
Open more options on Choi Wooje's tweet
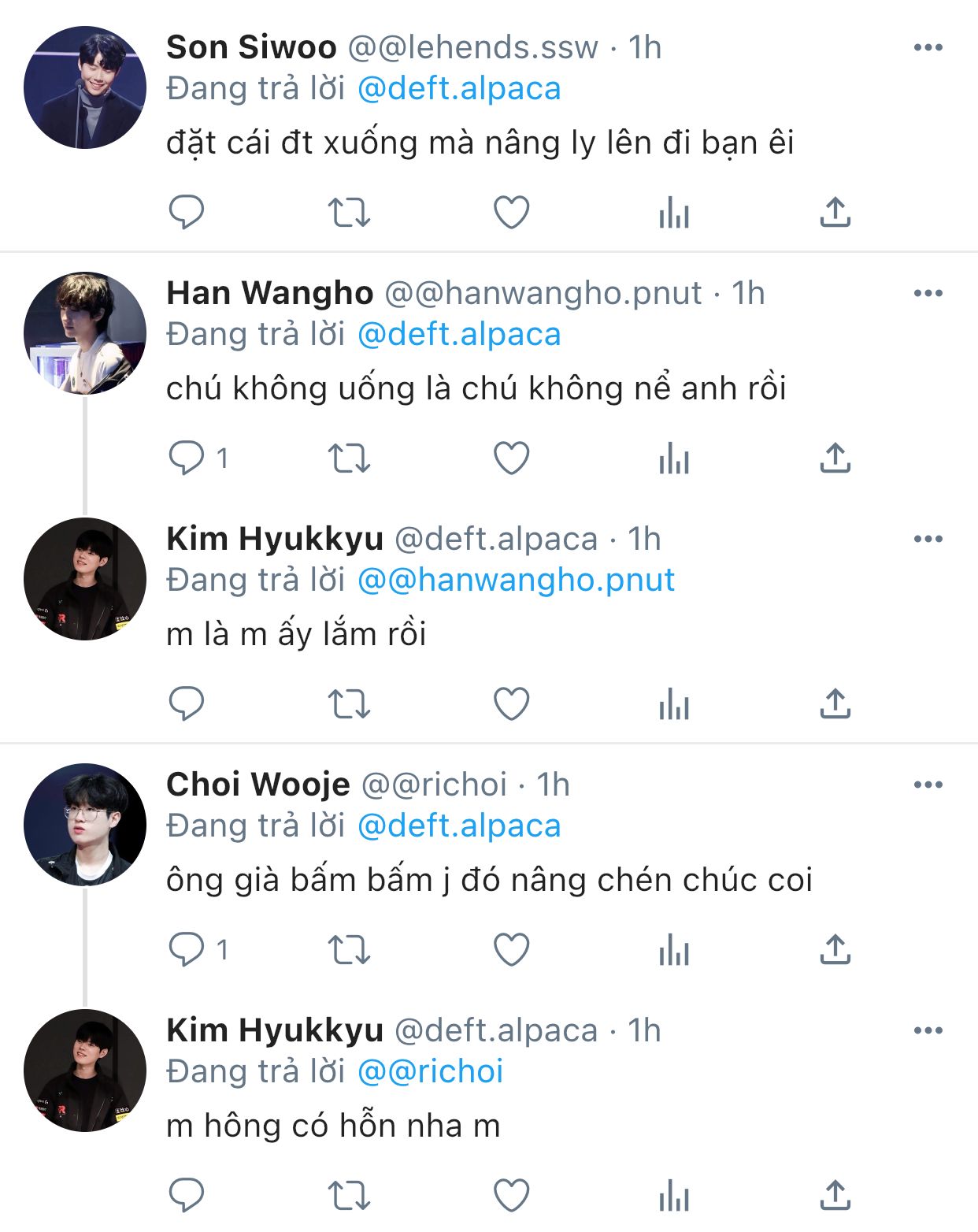pyautogui.click(x=928, y=785)
